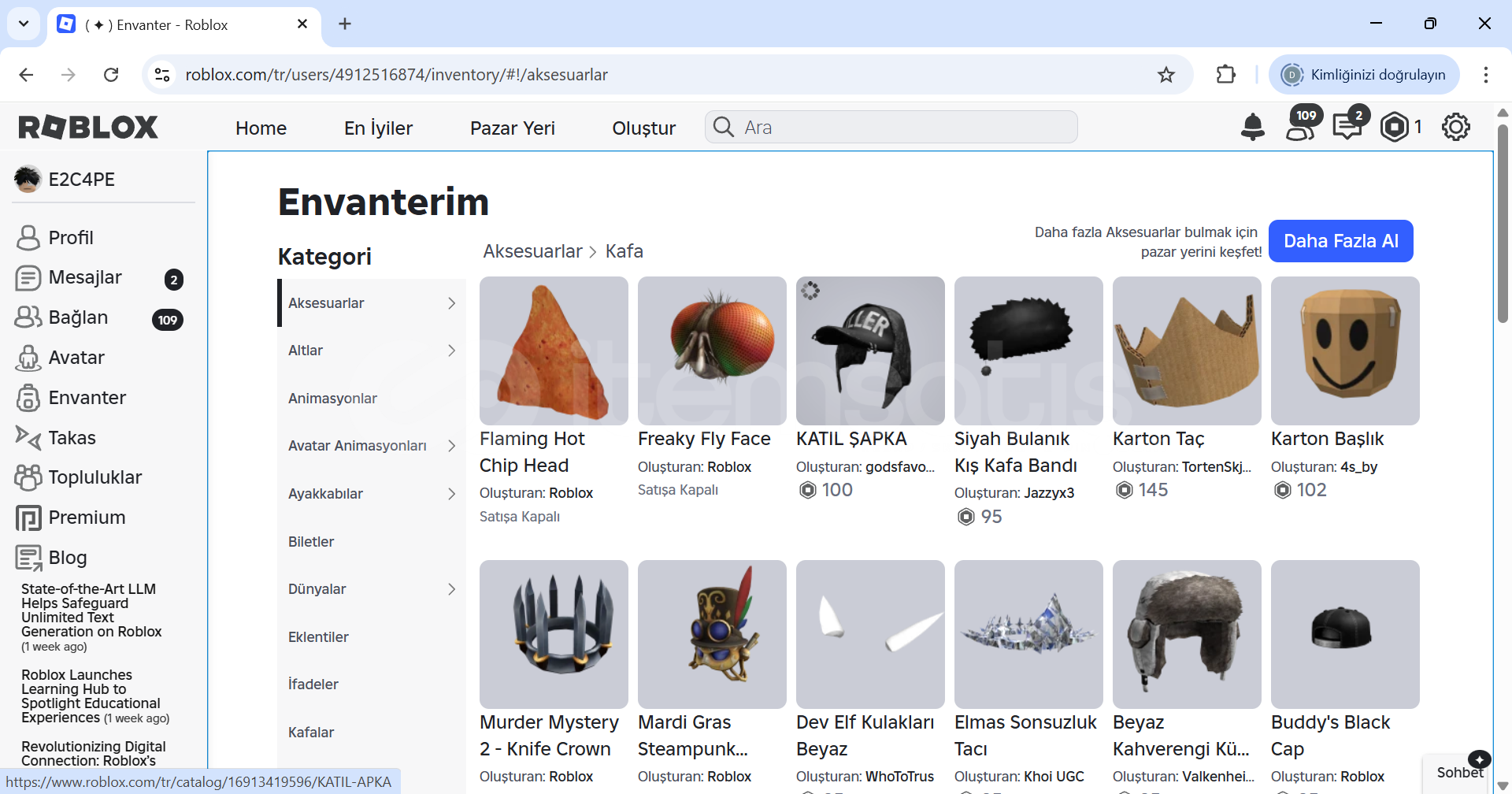Open the Karton Başlık item thumbnail
The height and width of the screenshot is (794, 1512).
(x=1345, y=351)
